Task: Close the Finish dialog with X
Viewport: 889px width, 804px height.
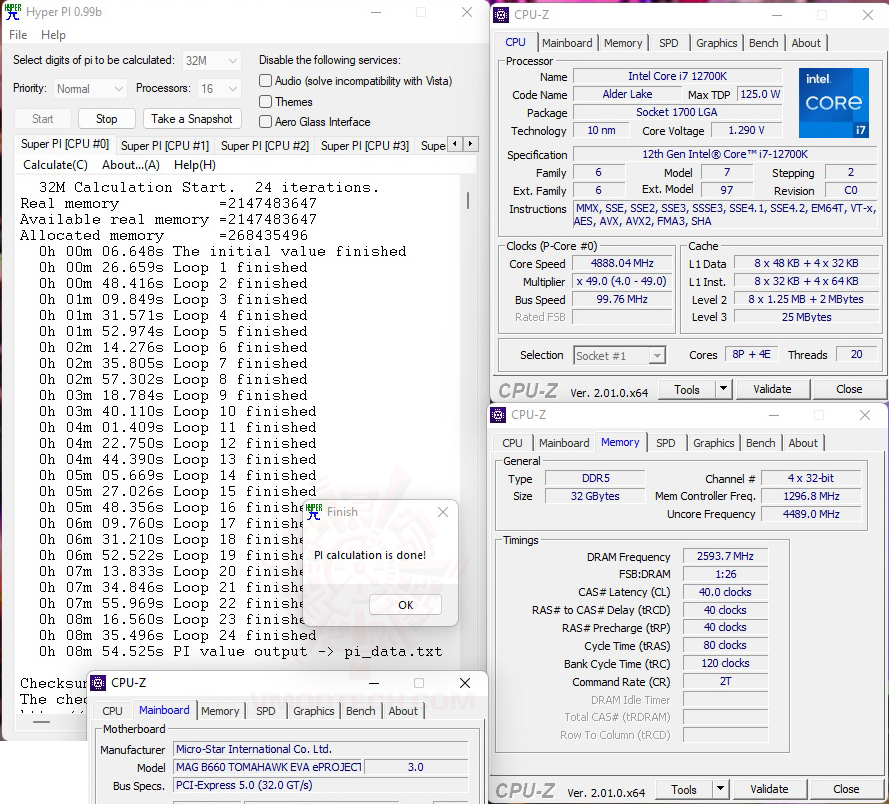Action: [x=443, y=512]
